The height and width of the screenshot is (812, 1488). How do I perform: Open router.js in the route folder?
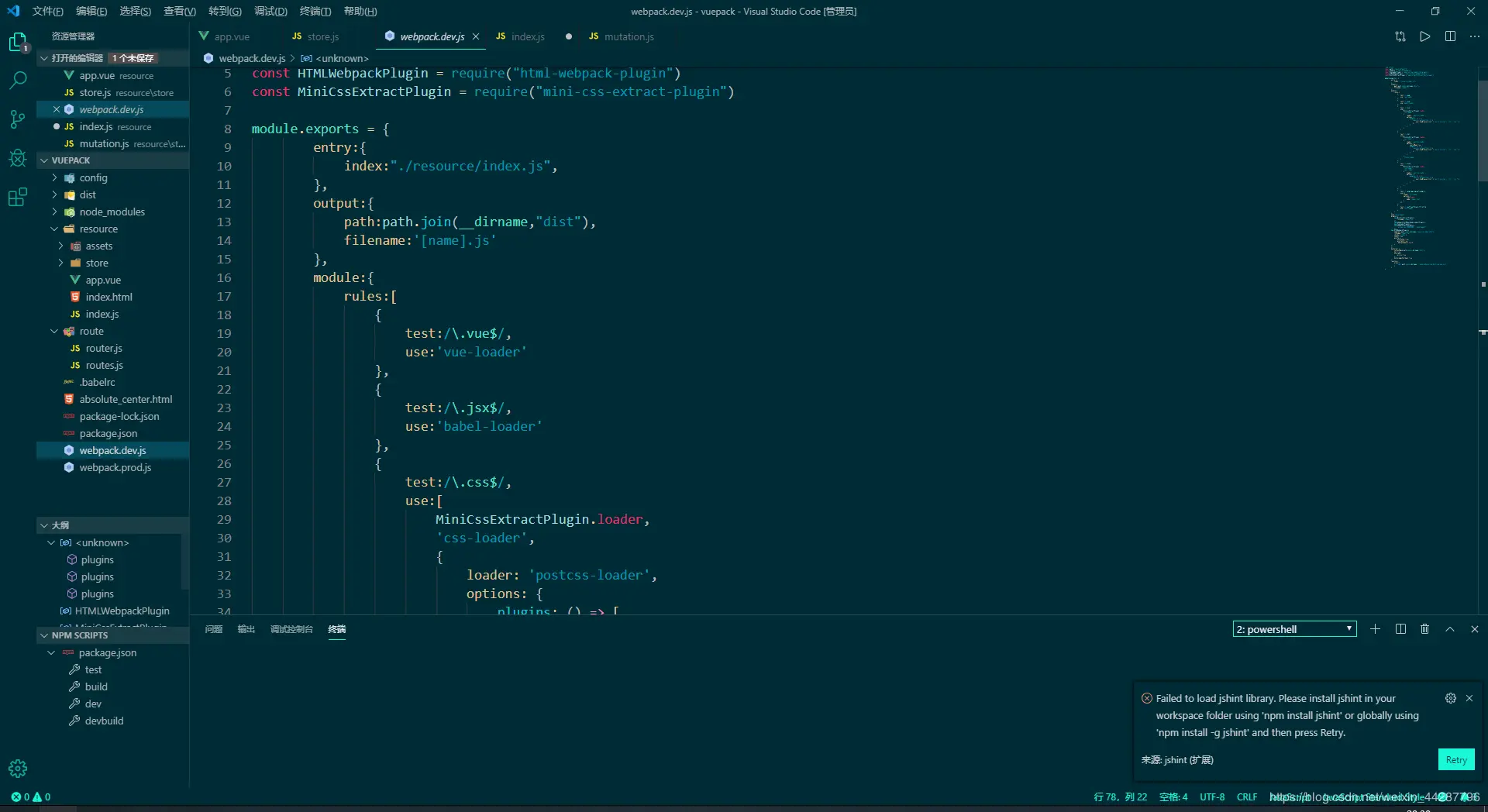coord(104,348)
